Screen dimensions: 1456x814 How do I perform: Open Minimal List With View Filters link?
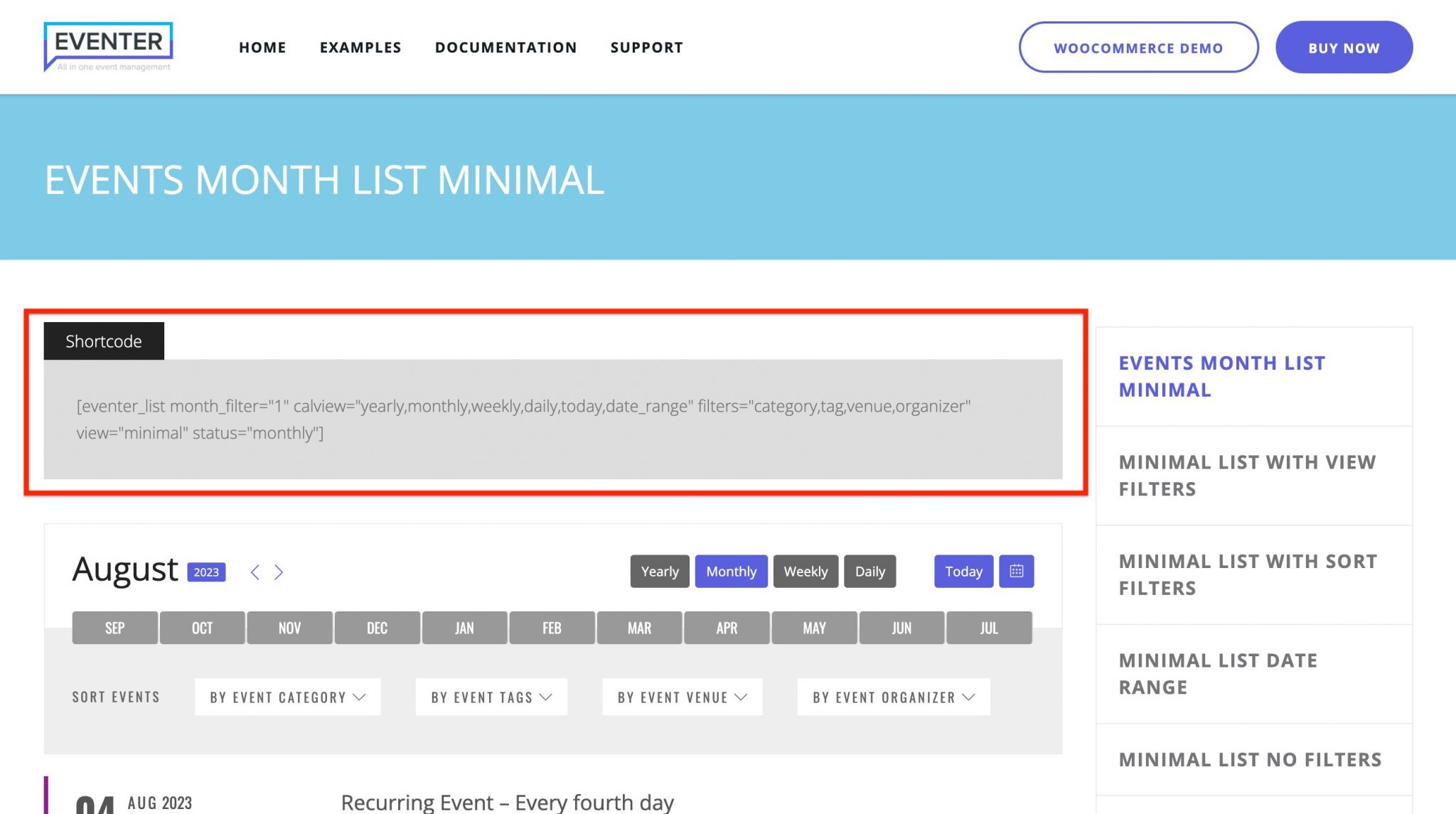pos(1248,476)
